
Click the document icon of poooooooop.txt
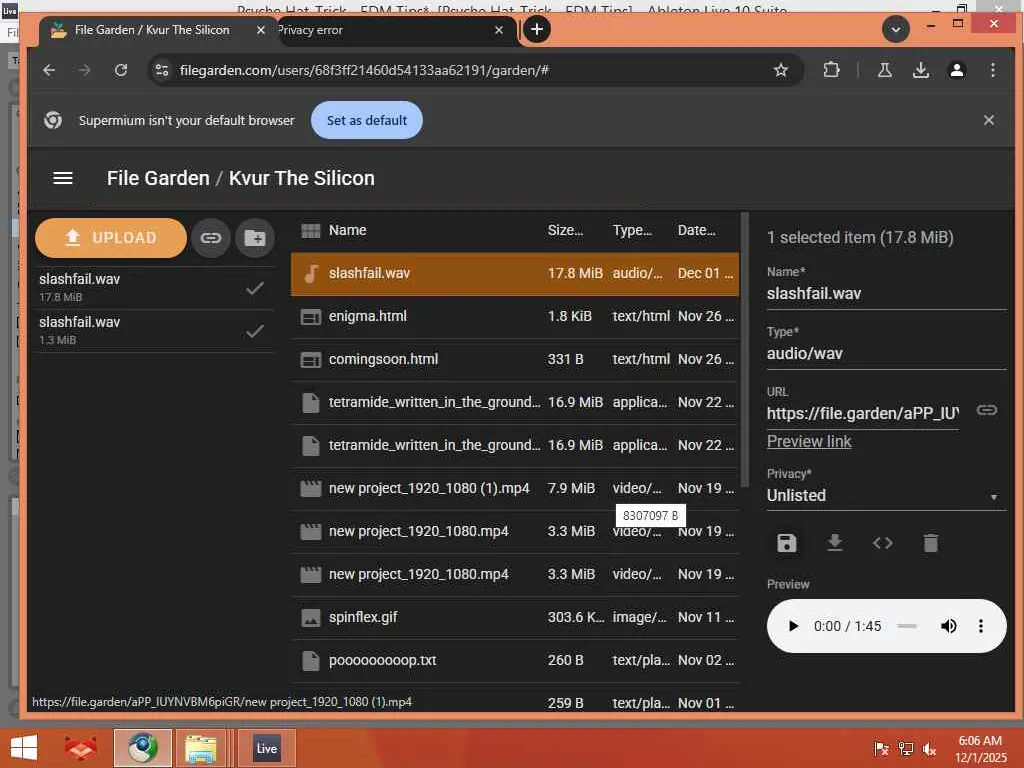[311, 660]
